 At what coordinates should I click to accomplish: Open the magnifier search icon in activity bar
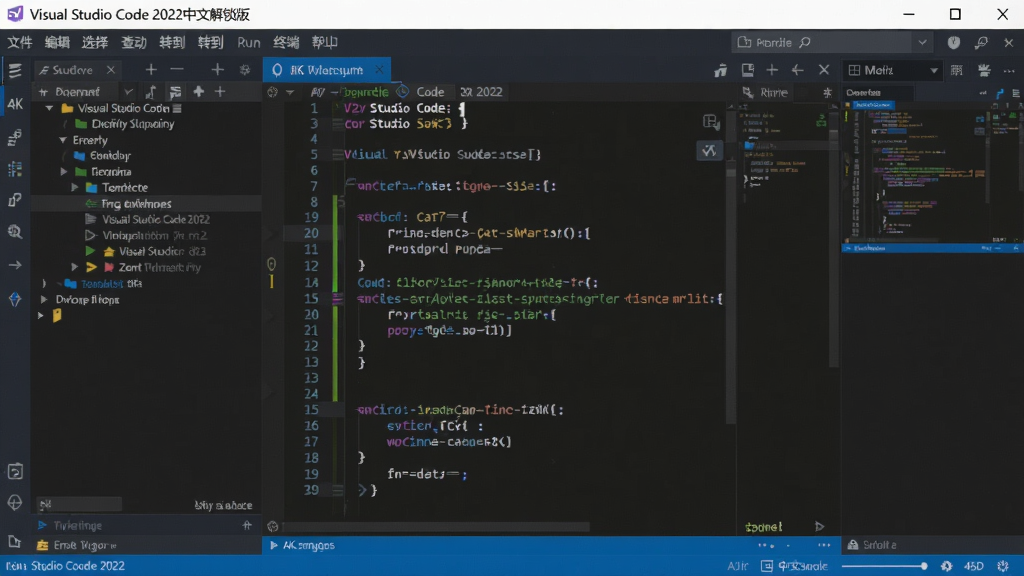click(14, 232)
